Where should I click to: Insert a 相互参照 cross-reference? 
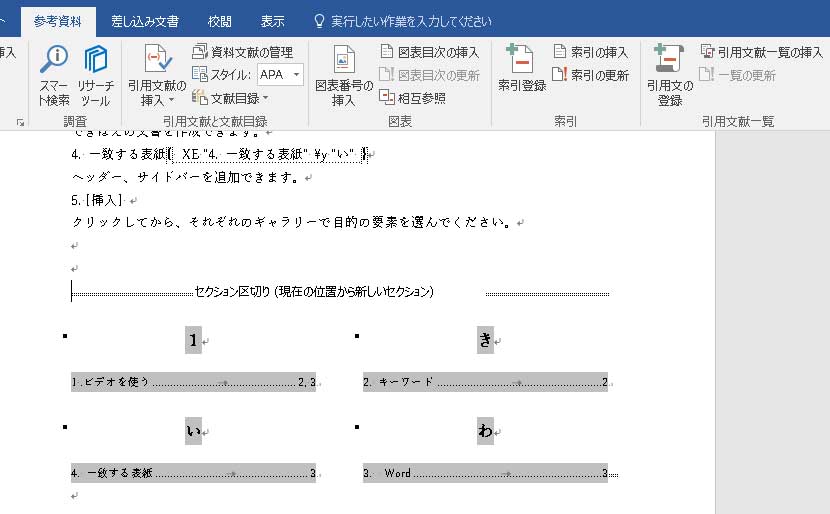pyautogui.click(x=414, y=97)
